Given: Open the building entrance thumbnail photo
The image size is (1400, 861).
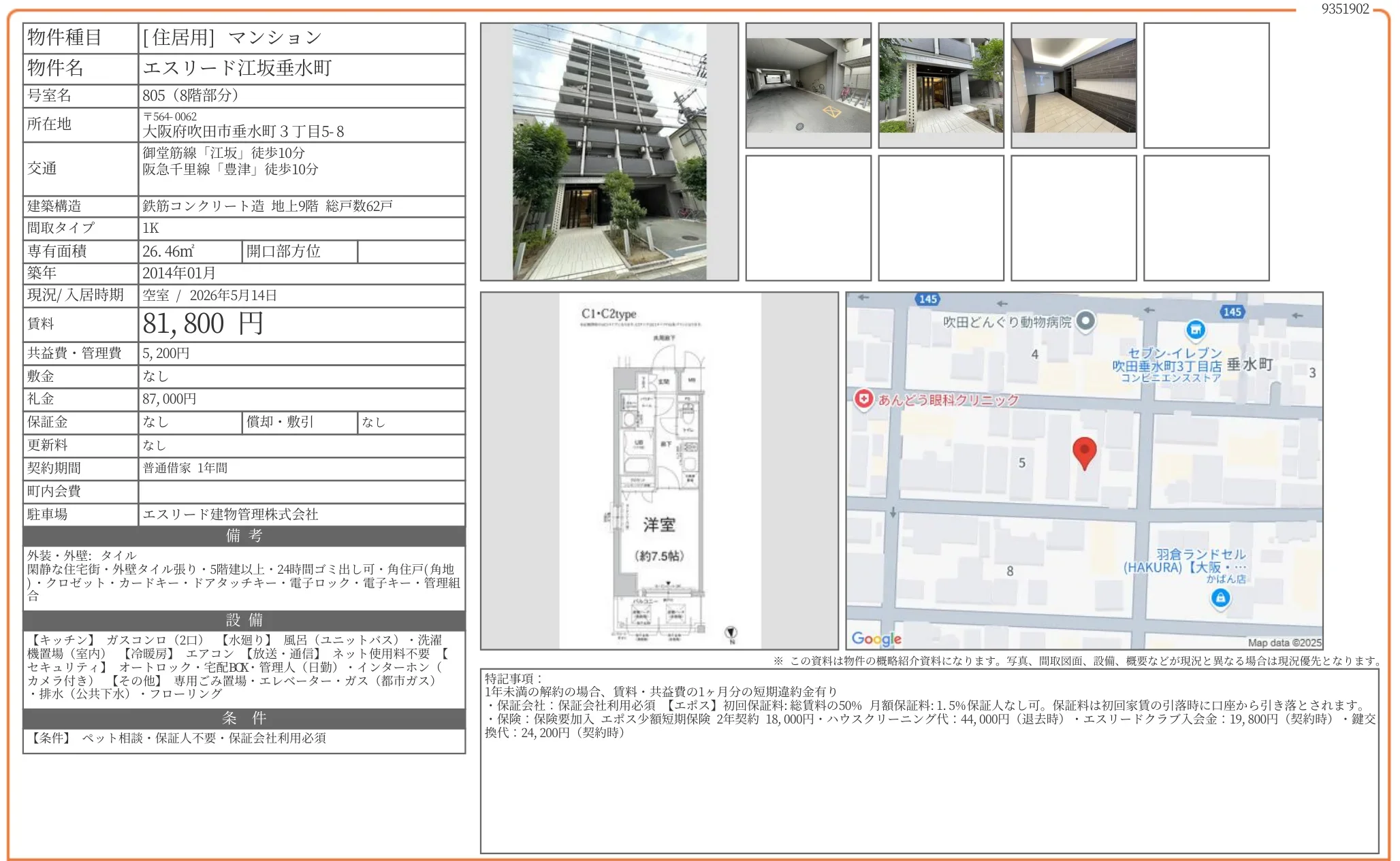Looking at the screenshot, I should (x=940, y=85).
